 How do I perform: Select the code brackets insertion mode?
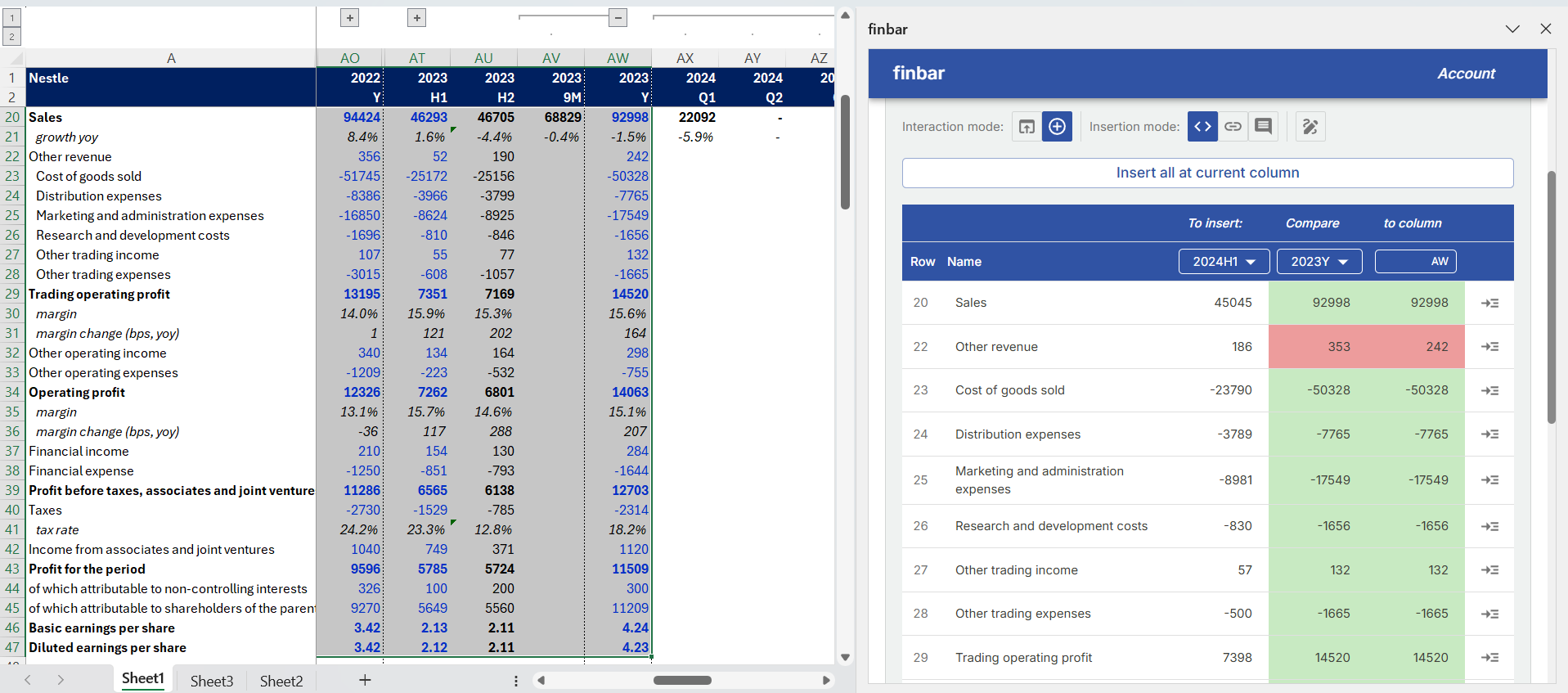[1202, 127]
